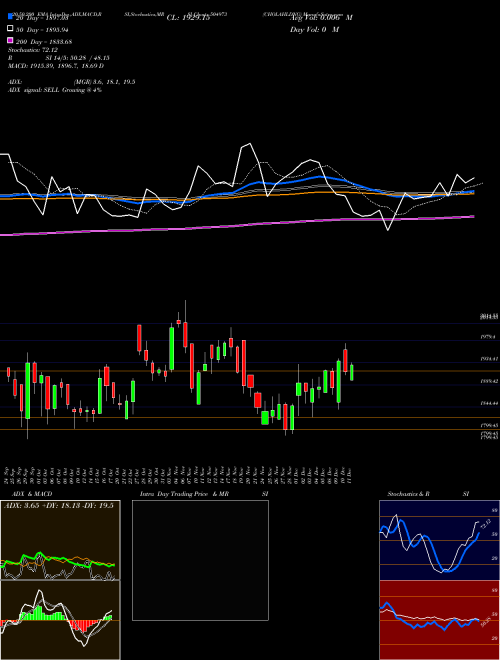Click the 'Day Vol: 0 M' text
The image size is (500, 660).
314,30
